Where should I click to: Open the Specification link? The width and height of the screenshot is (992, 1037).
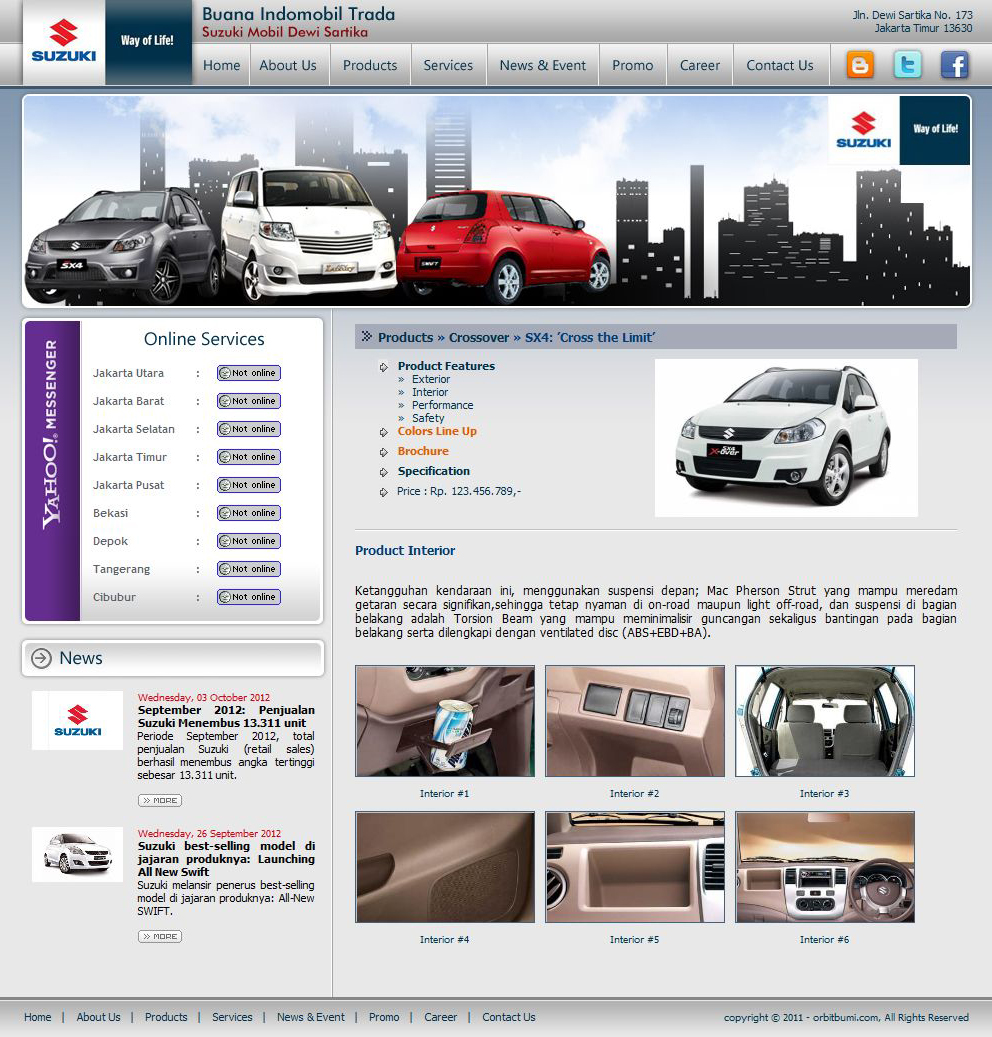tap(434, 471)
